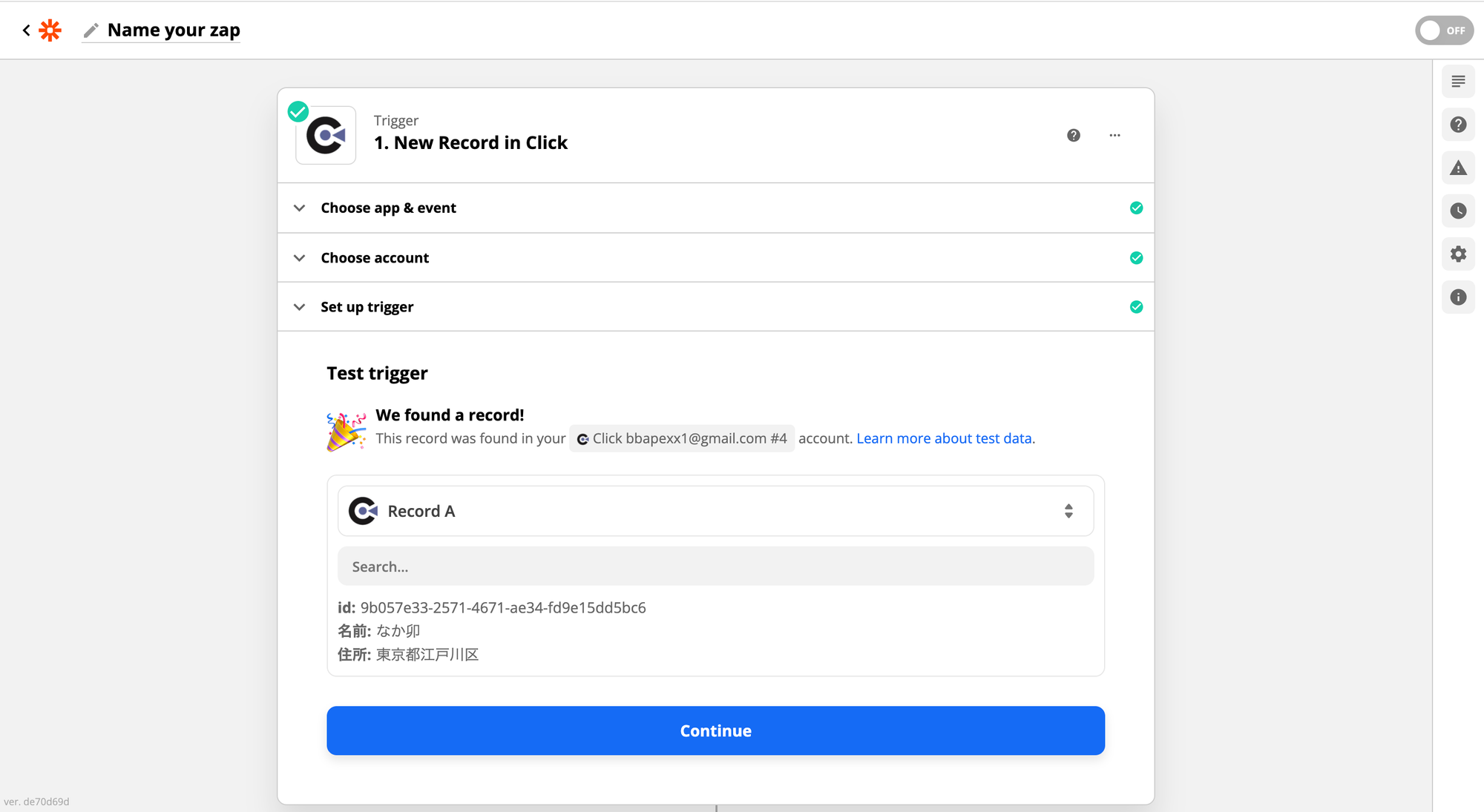Open the 'Learn more about test data' link
Image resolution: width=1484 pixels, height=812 pixels.
click(944, 438)
